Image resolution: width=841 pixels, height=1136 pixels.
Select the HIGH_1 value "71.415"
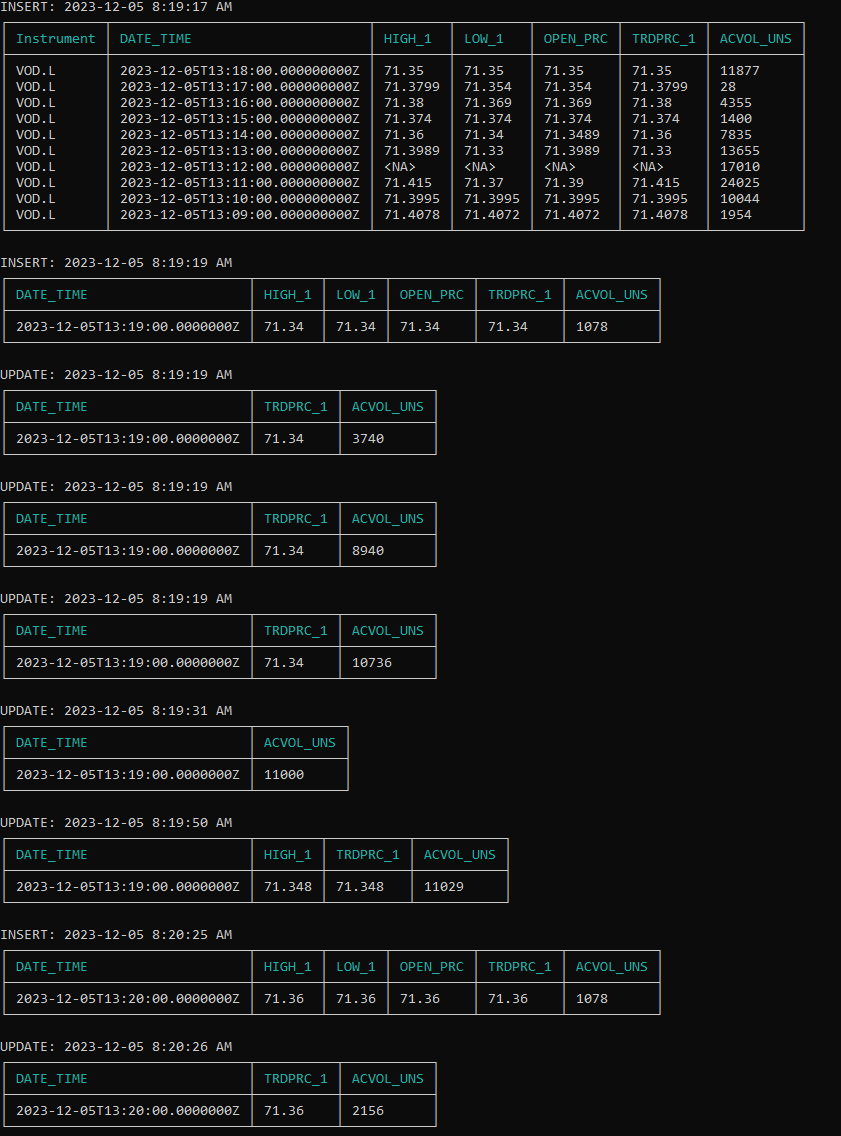(408, 183)
